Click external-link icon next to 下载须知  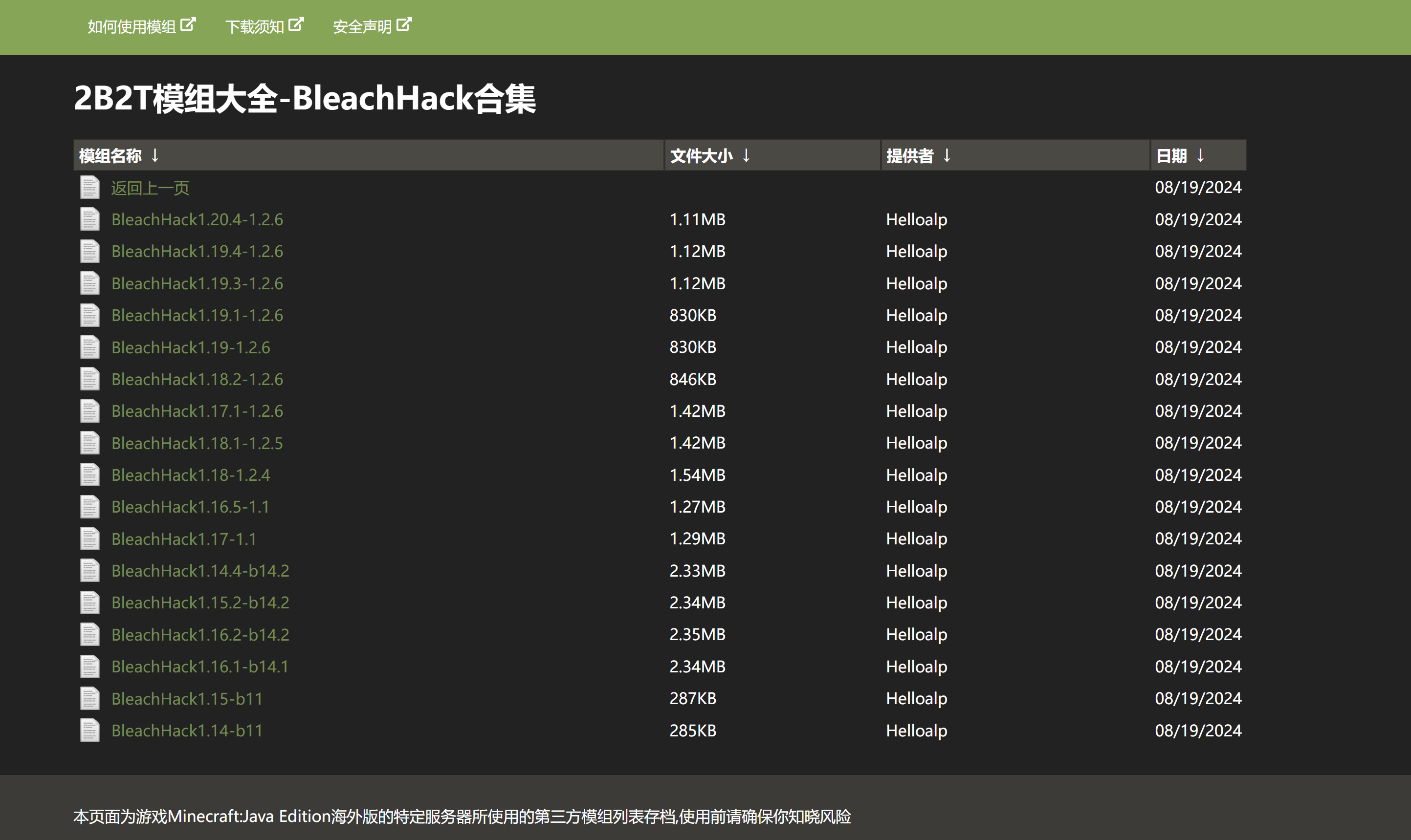click(x=296, y=25)
